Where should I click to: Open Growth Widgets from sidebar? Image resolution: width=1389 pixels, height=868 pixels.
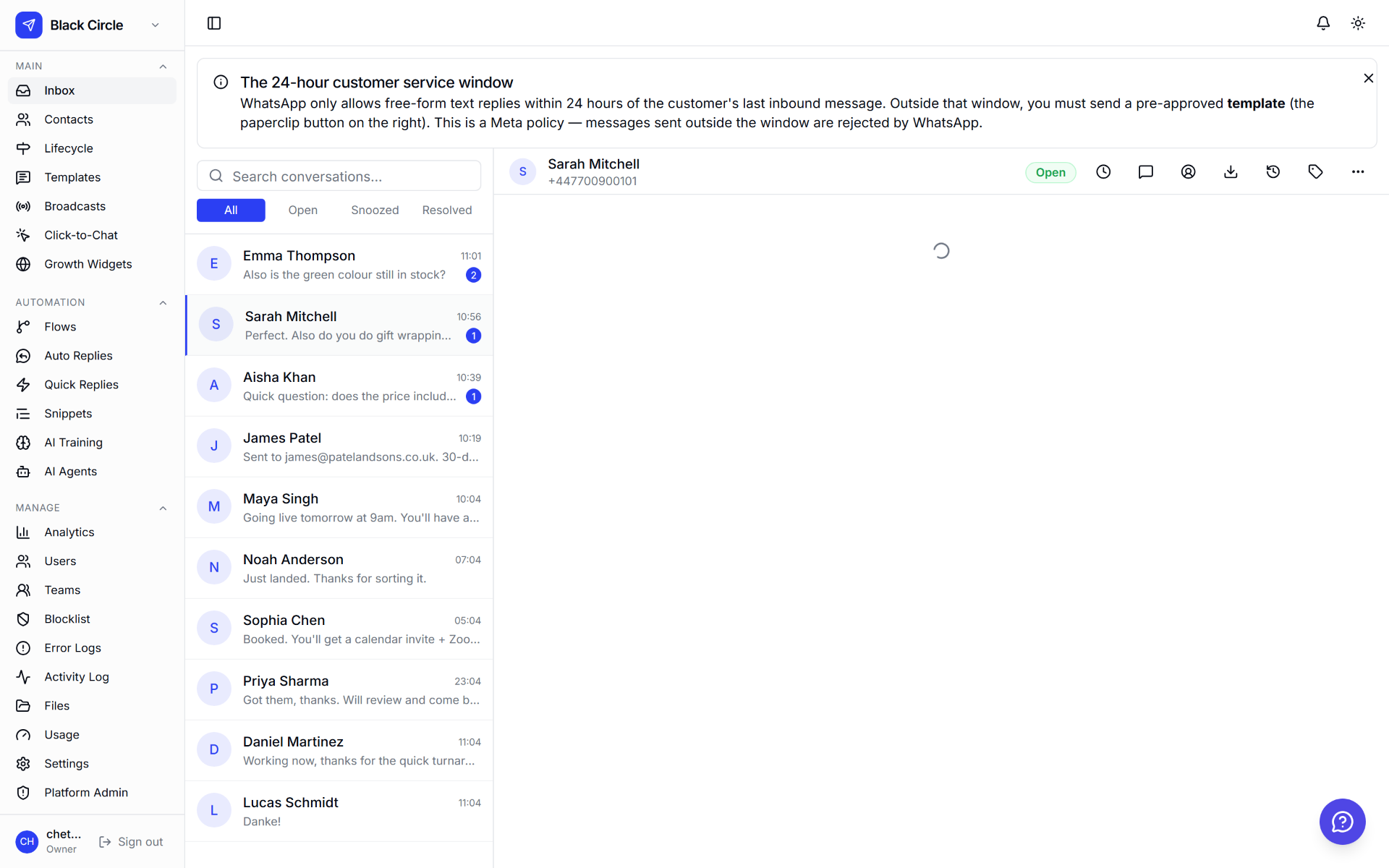(92, 264)
